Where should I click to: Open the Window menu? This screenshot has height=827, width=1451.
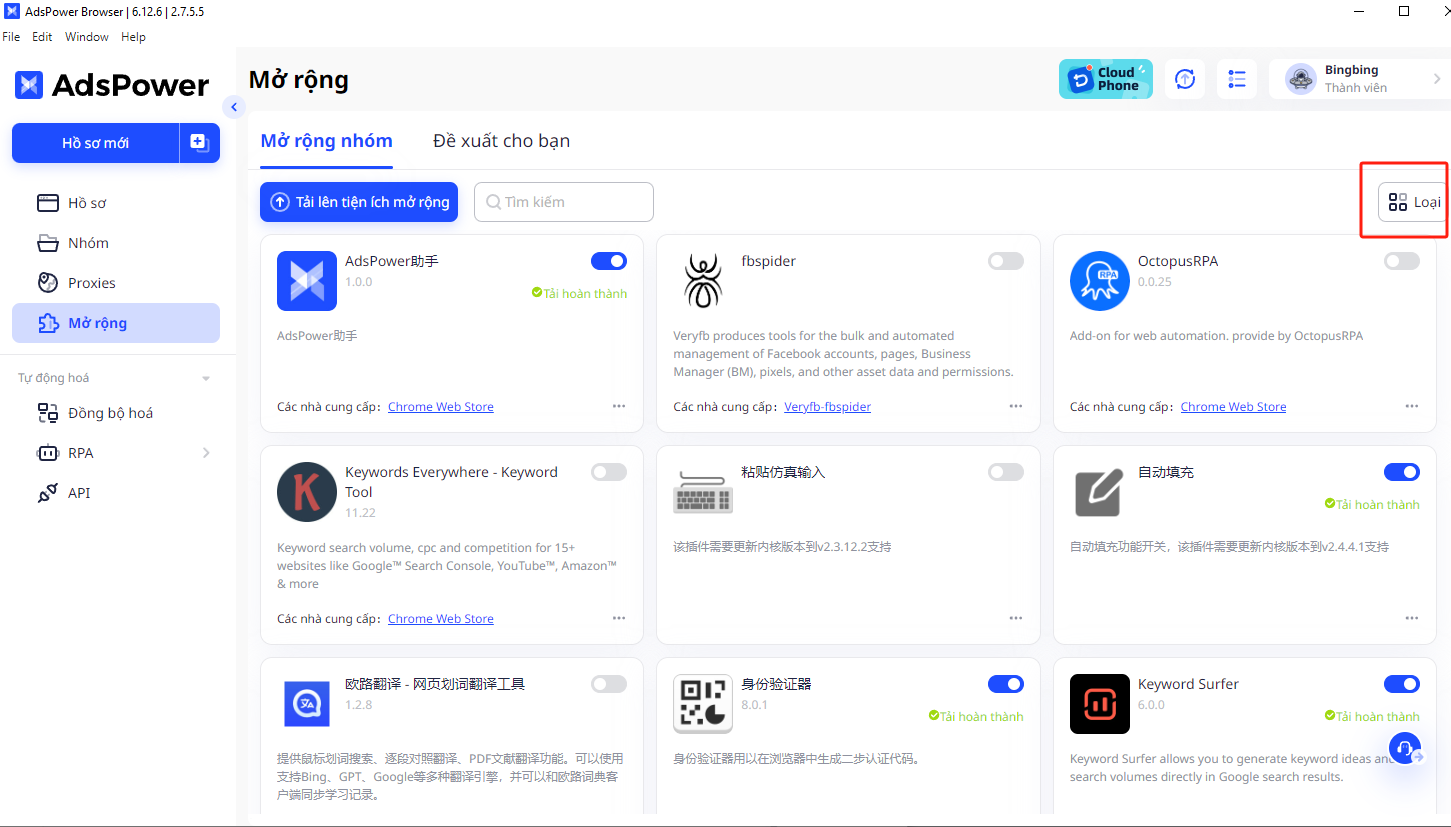point(87,37)
